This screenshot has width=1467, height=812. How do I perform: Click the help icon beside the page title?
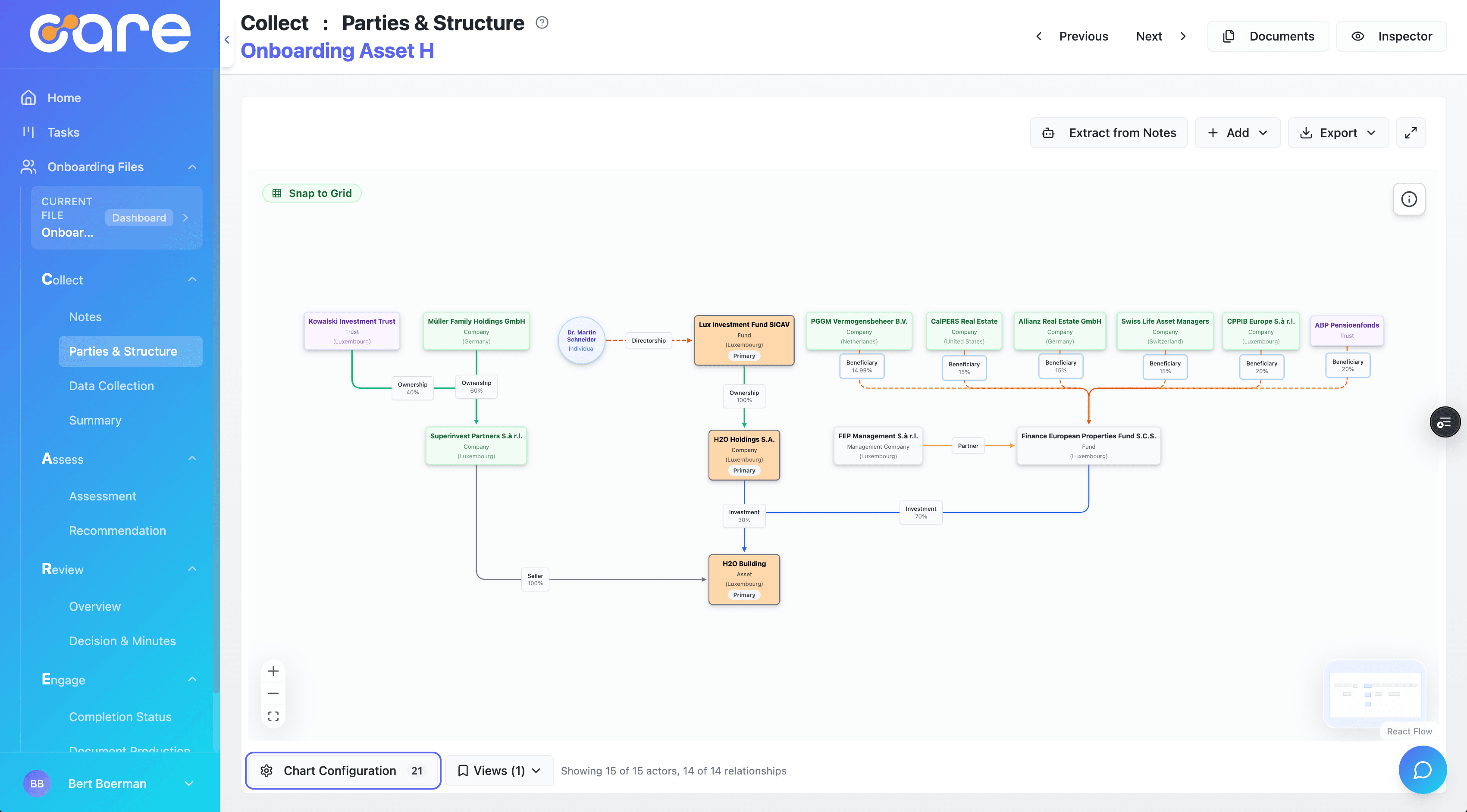(542, 23)
